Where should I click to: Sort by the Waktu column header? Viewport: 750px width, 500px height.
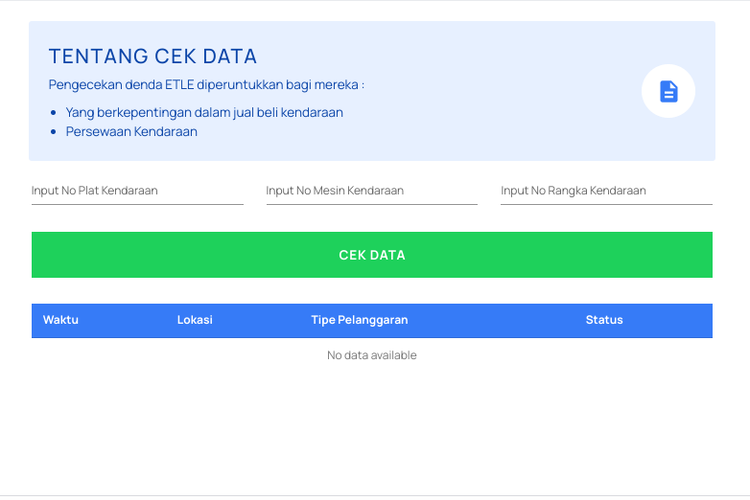pos(61,320)
